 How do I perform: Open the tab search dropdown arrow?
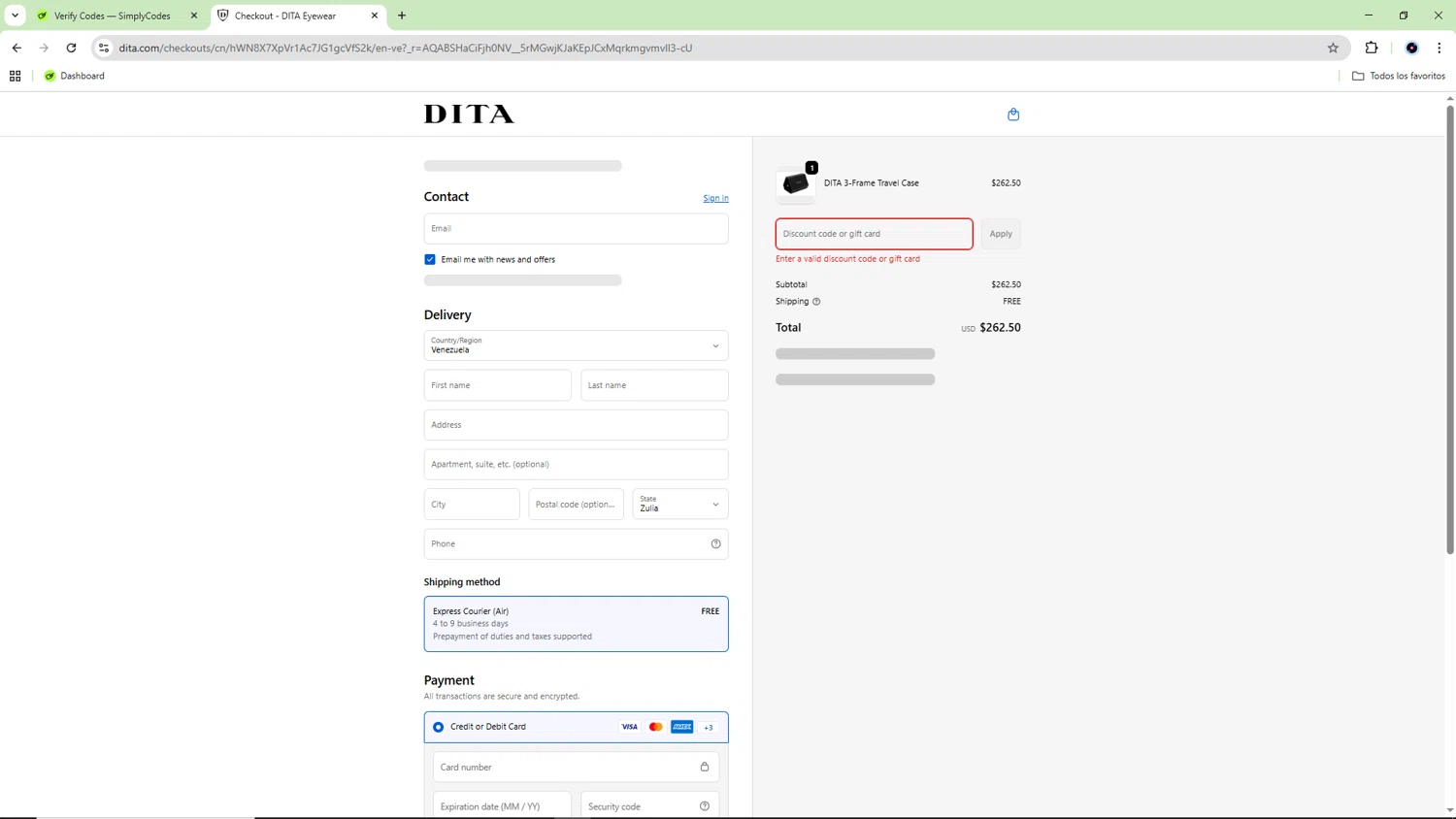15,16
